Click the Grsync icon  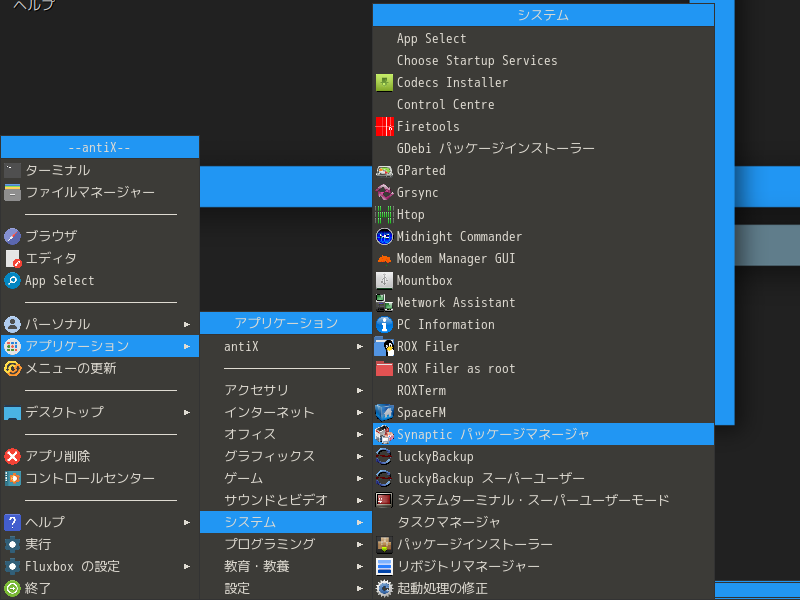[x=384, y=192]
